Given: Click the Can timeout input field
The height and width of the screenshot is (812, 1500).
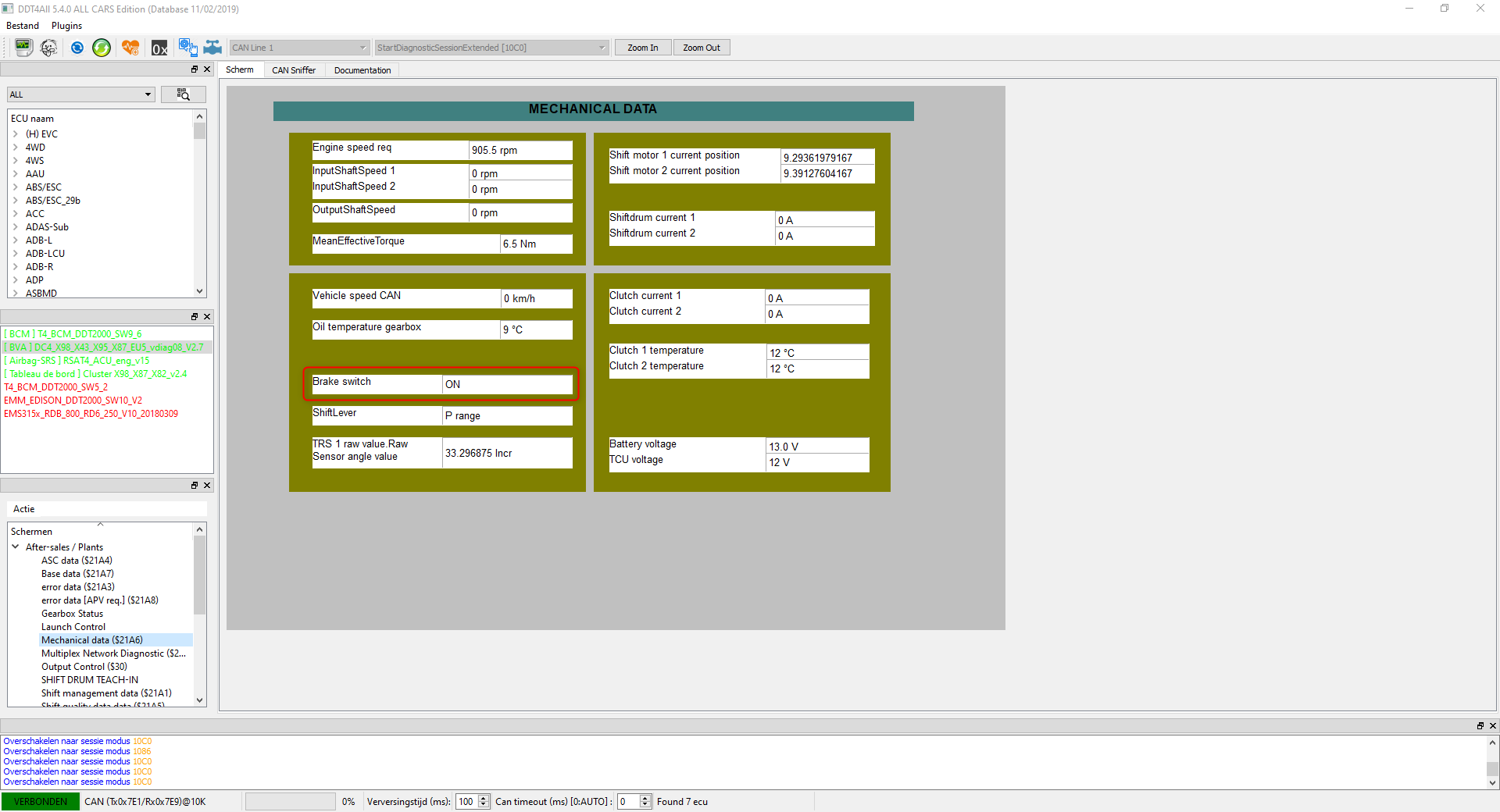Looking at the screenshot, I should click(628, 802).
